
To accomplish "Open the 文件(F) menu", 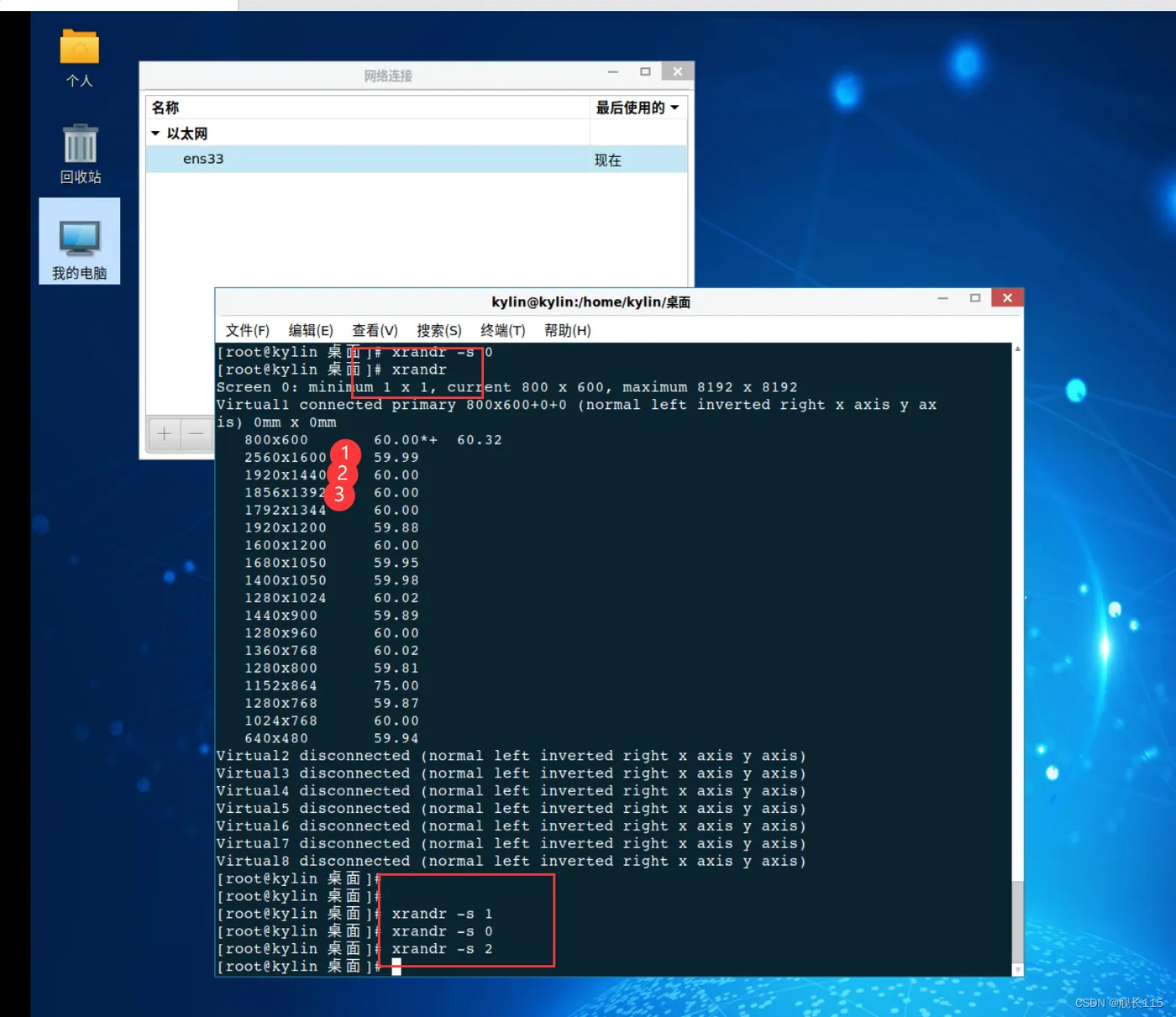I will pyautogui.click(x=247, y=330).
